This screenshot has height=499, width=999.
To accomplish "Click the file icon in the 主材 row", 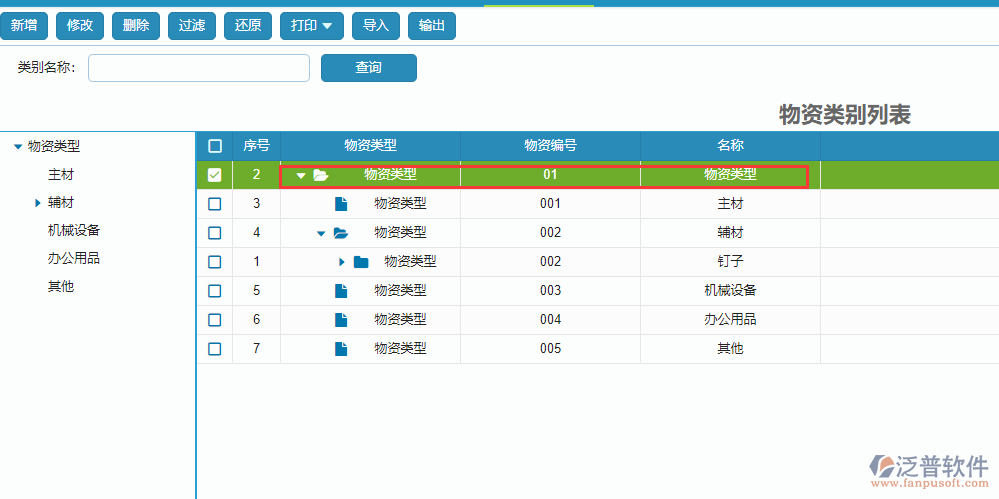I will click(x=341, y=204).
